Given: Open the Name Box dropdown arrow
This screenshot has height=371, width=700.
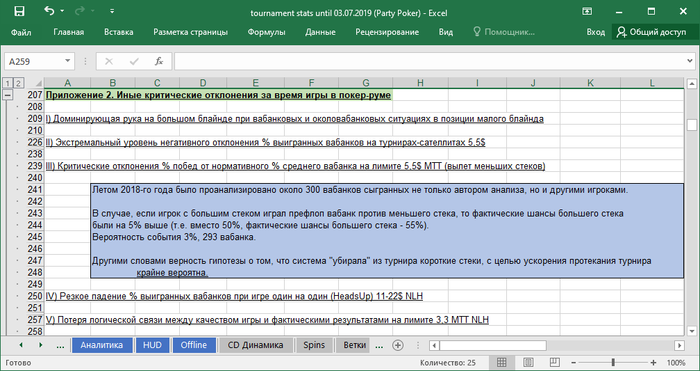Looking at the screenshot, I should click(68, 62).
